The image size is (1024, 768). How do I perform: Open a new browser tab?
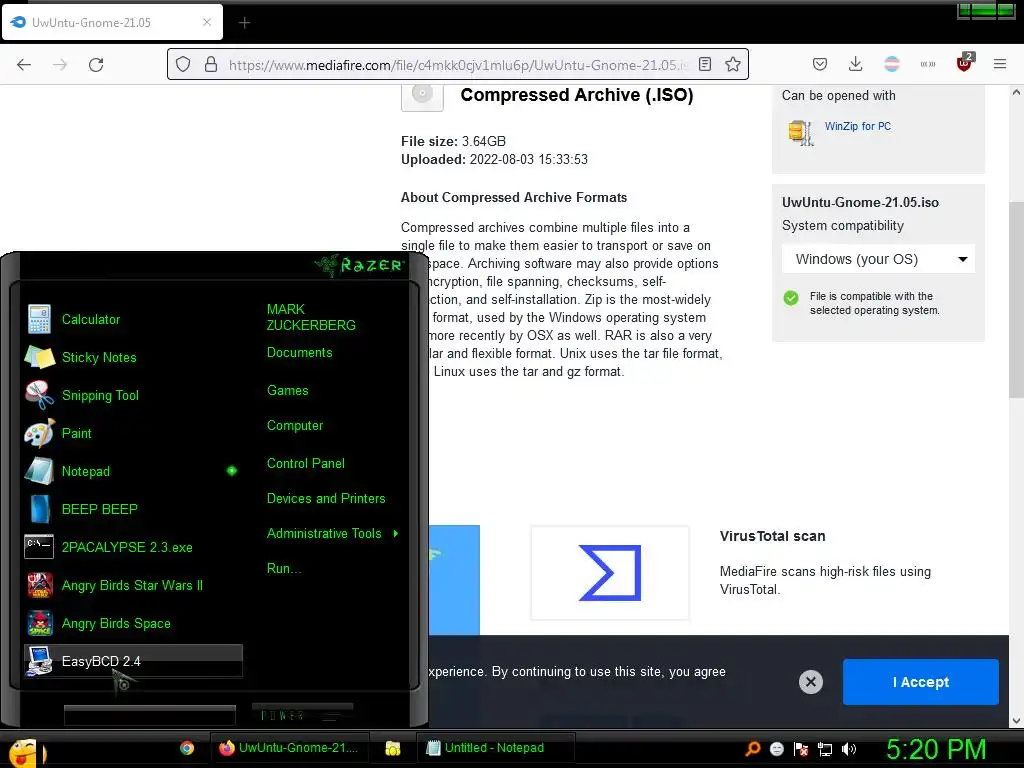point(244,23)
